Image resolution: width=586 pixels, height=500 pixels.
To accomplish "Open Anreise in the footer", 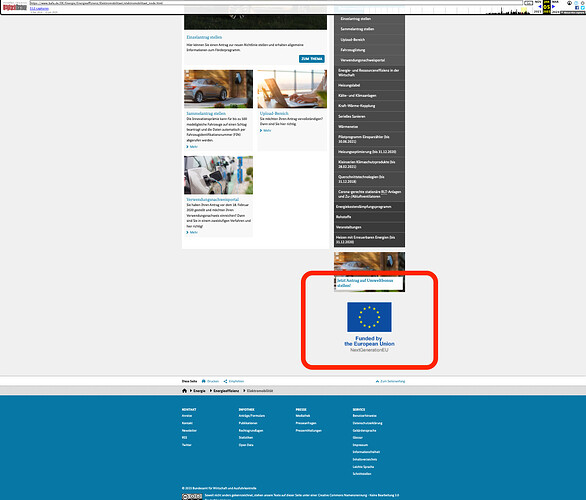I will pos(187,416).
